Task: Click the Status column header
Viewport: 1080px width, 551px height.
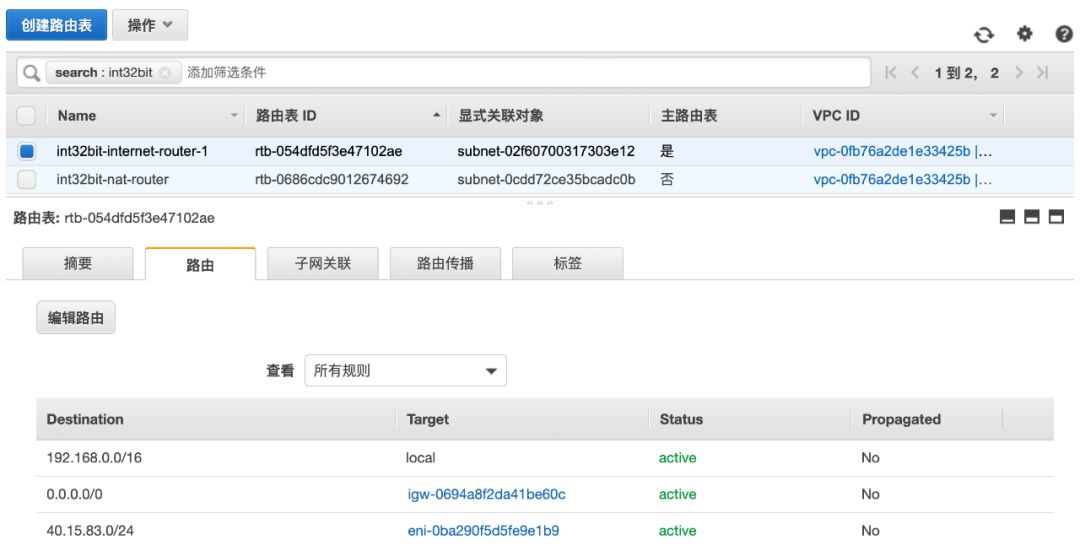Action: (x=681, y=419)
